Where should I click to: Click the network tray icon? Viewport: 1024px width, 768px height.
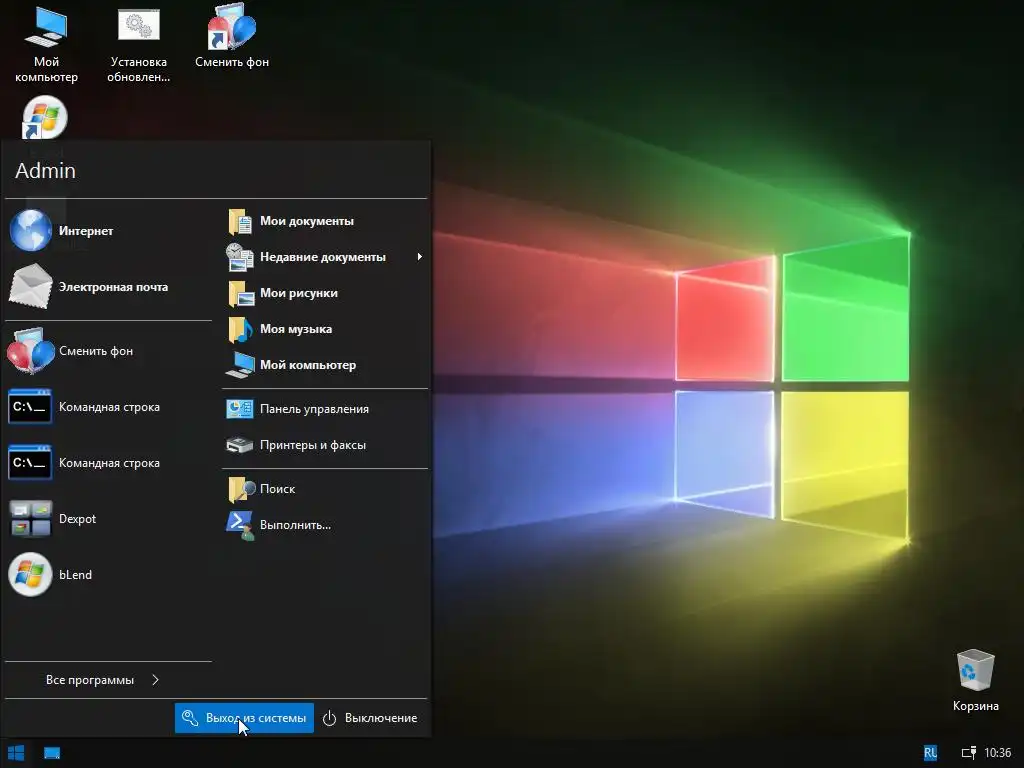[968, 753]
